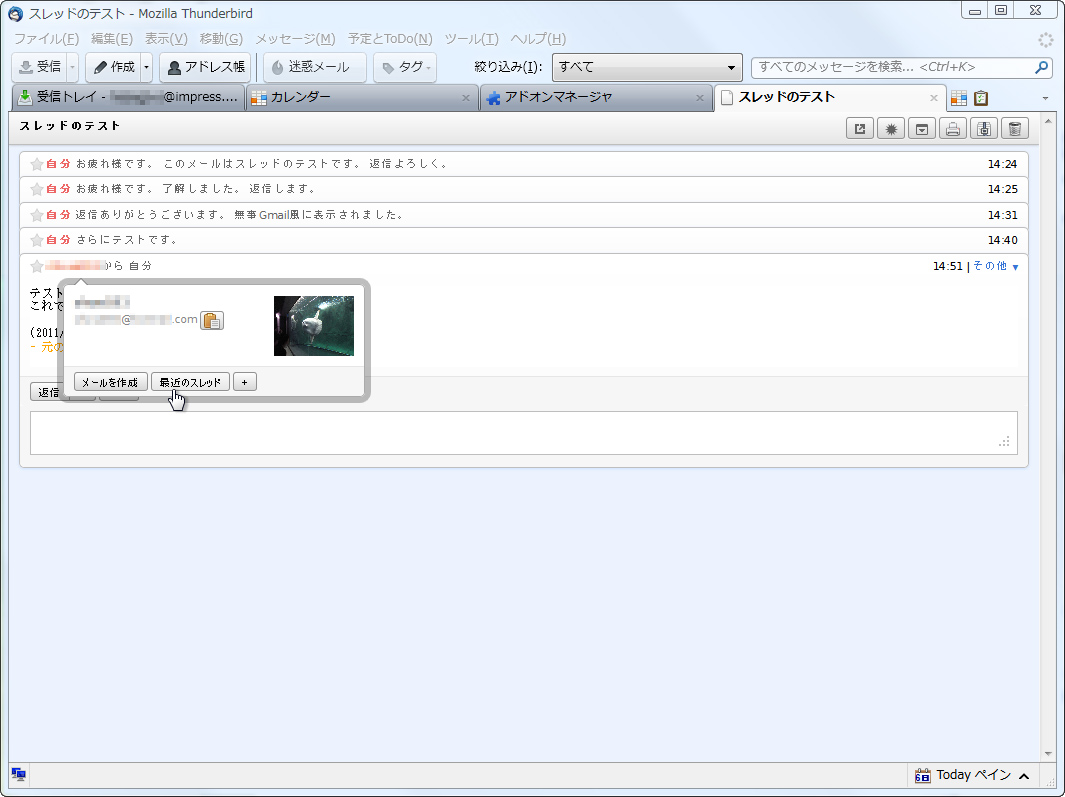This screenshot has height=797, width=1065.
Task: Star the 14:24 message
Action: (x=37, y=164)
